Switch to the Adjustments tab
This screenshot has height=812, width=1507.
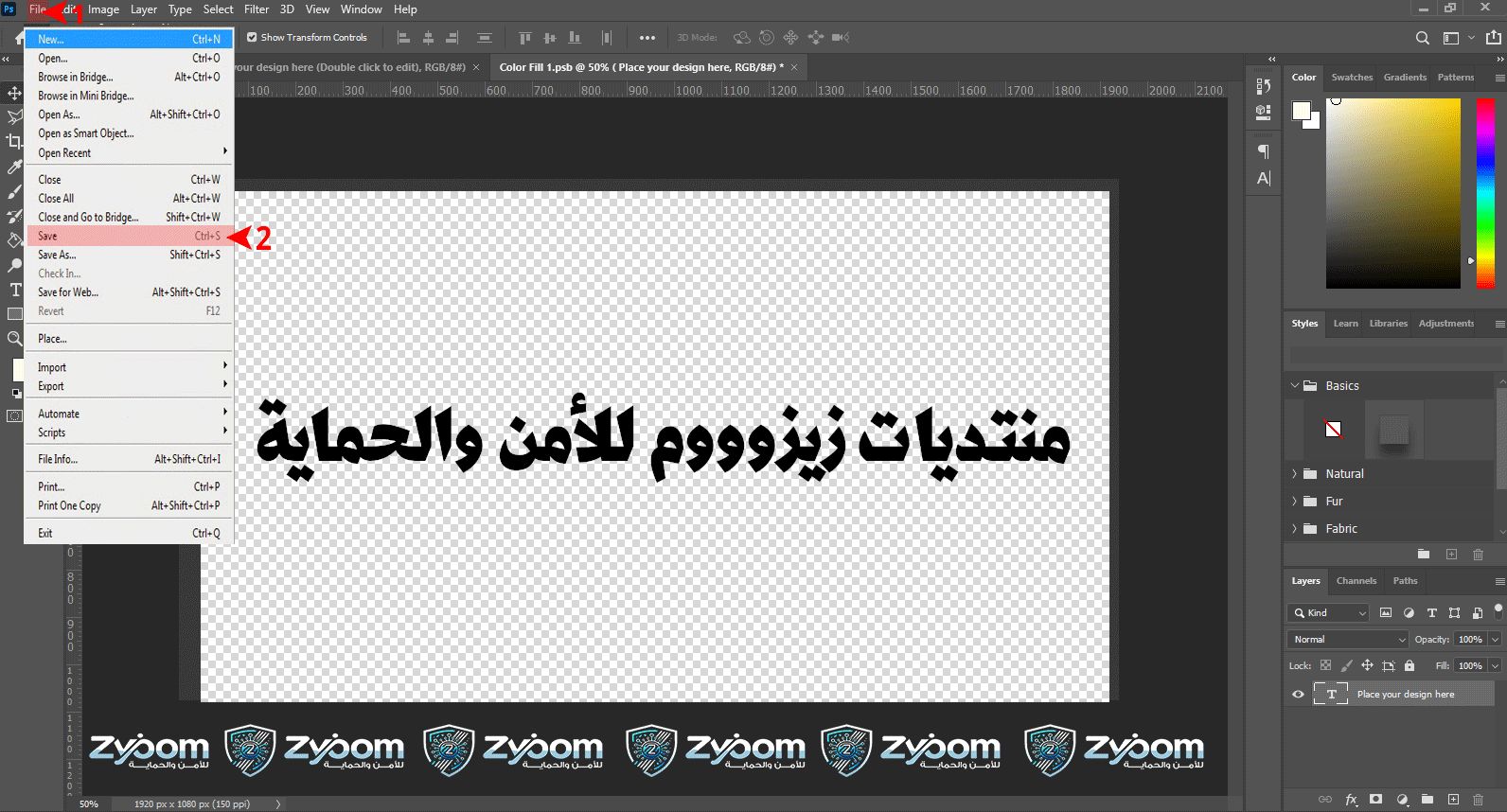(x=1445, y=324)
